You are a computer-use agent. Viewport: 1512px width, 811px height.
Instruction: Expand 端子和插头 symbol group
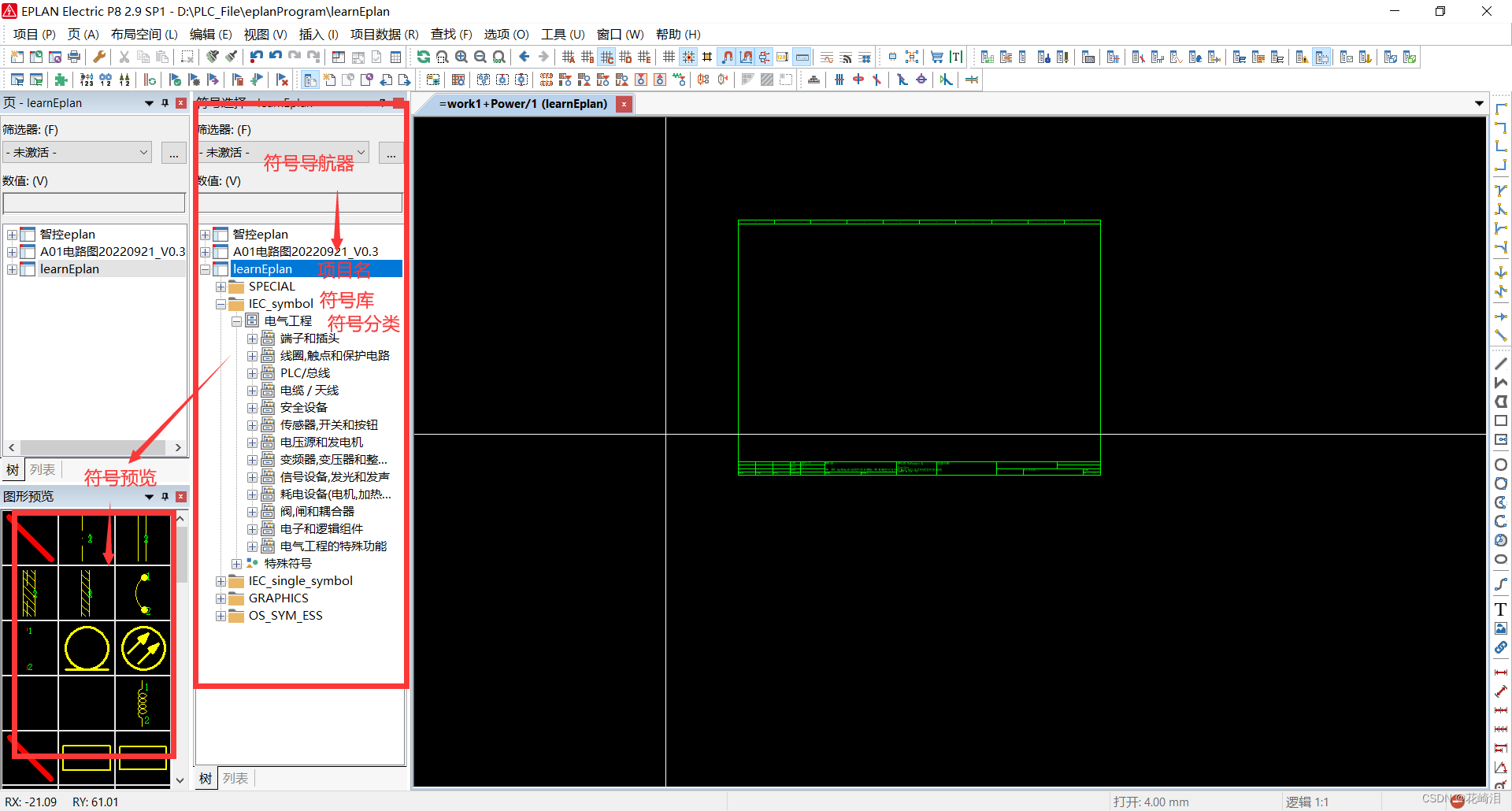[252, 339]
